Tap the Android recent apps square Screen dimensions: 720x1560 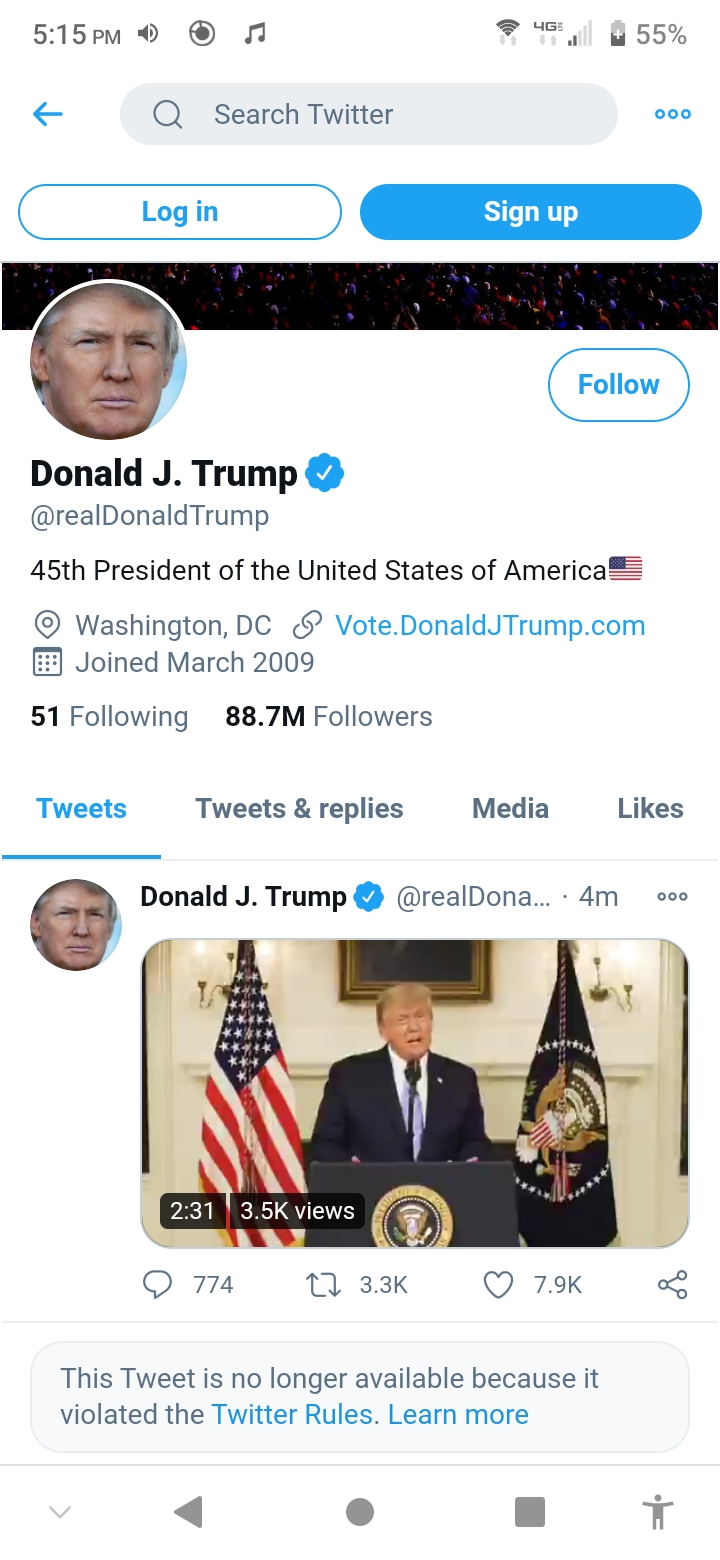tap(529, 1512)
